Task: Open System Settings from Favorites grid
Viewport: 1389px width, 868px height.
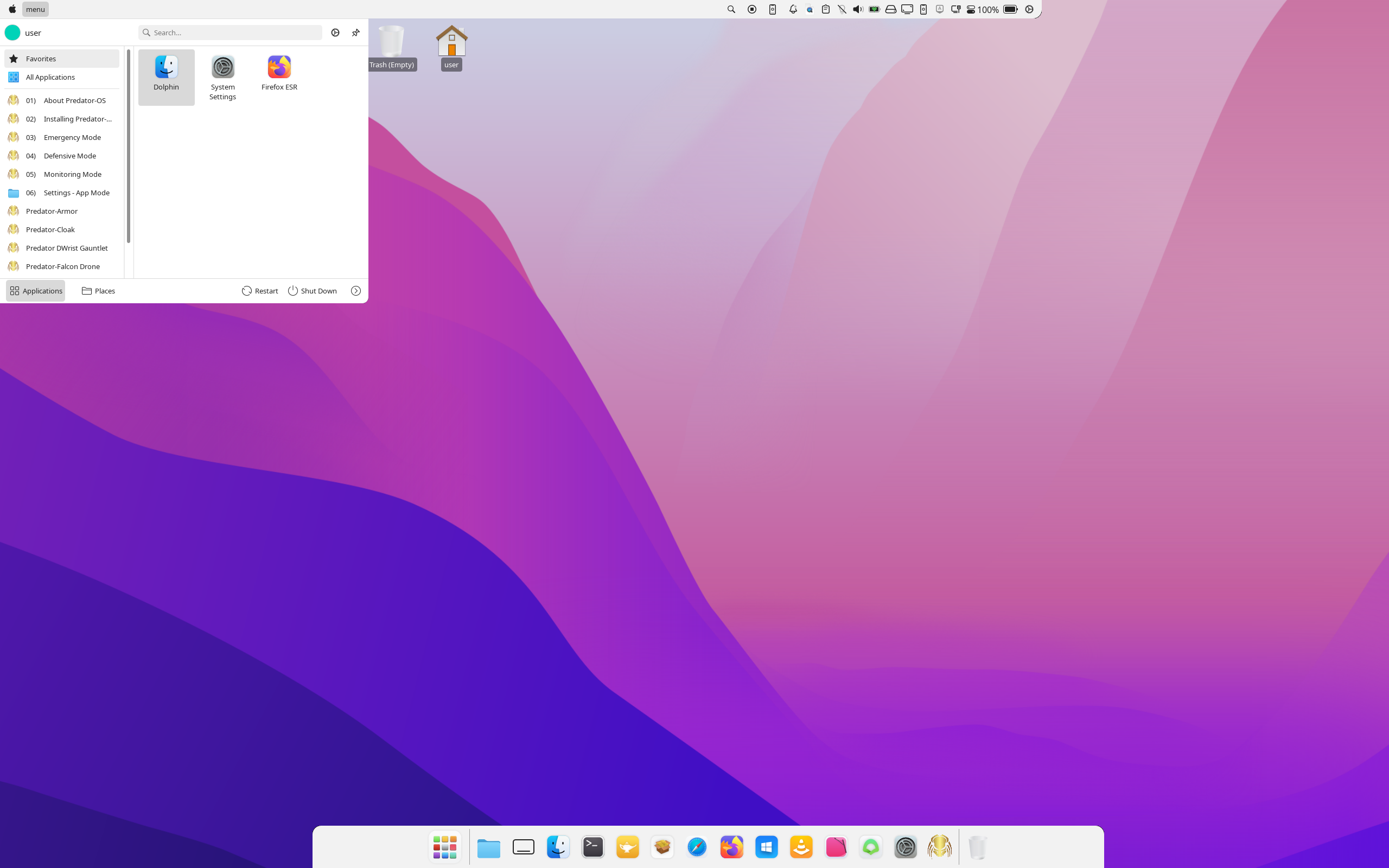Action: point(222,77)
